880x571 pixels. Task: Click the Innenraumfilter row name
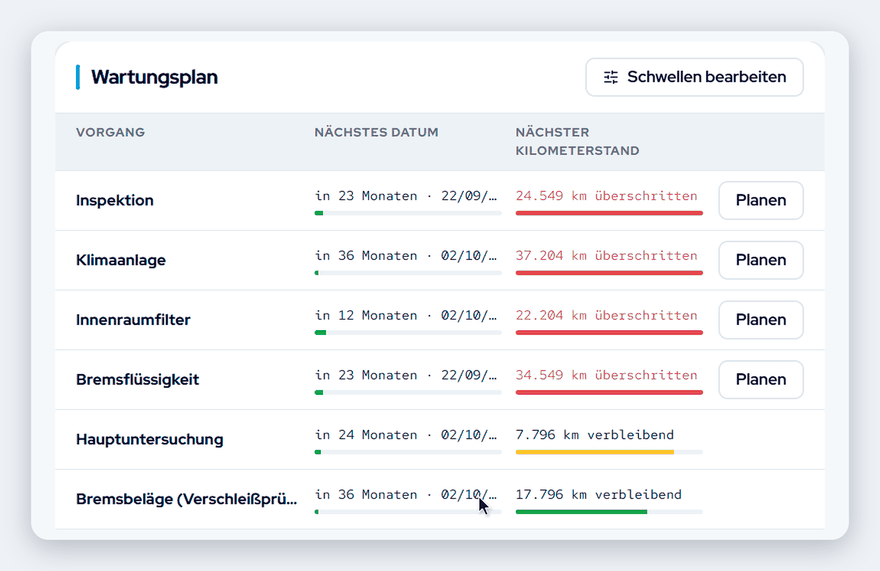click(x=133, y=320)
